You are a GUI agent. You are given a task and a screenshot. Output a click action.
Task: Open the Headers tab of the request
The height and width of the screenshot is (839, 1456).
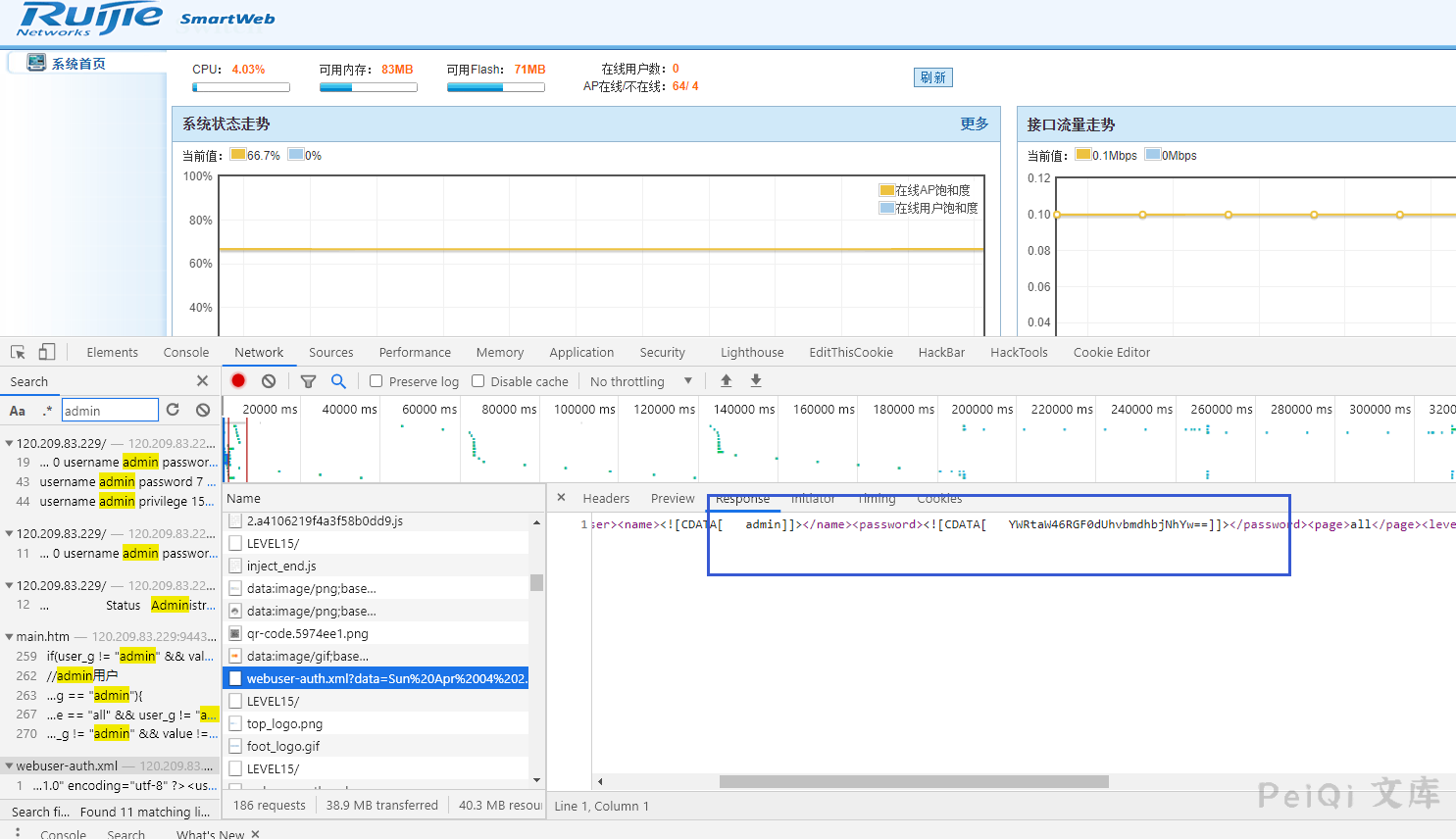tap(606, 499)
